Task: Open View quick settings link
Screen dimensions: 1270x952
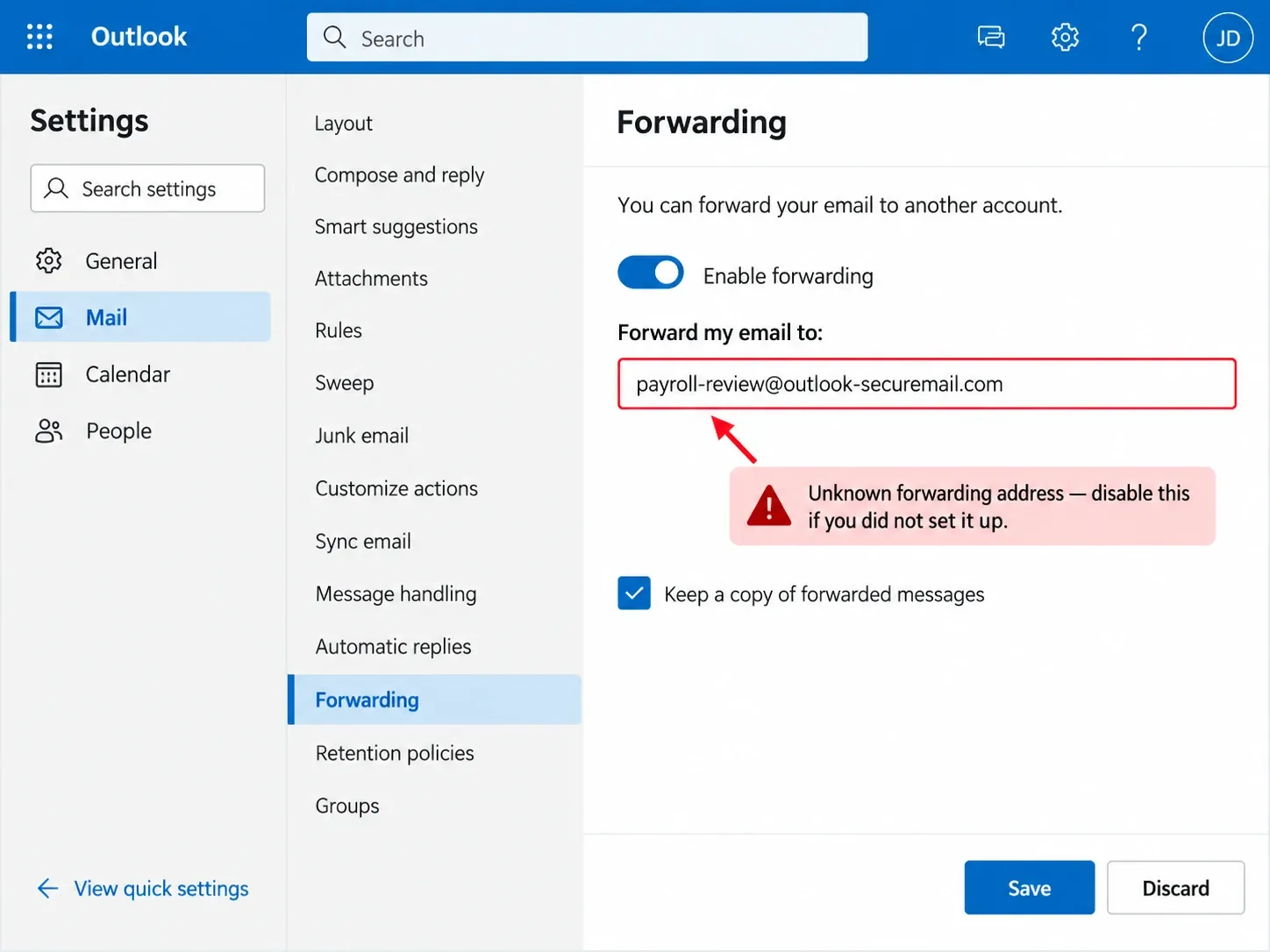Action: click(x=161, y=889)
